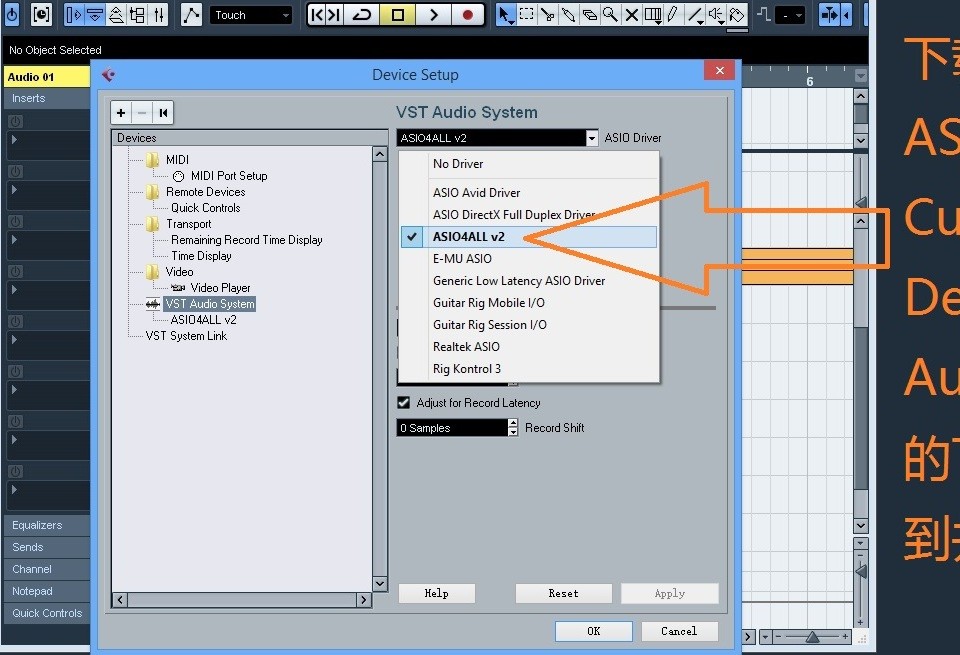Pick the Split scissors tool

coord(548,15)
